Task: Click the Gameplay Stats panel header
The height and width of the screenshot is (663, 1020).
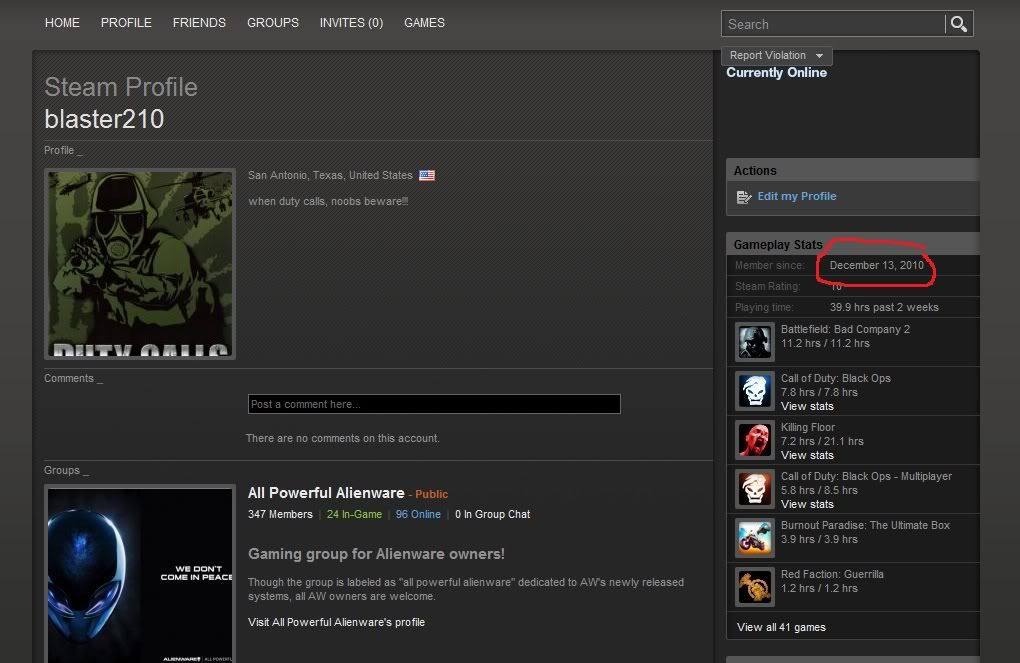Action: pyautogui.click(x=853, y=244)
